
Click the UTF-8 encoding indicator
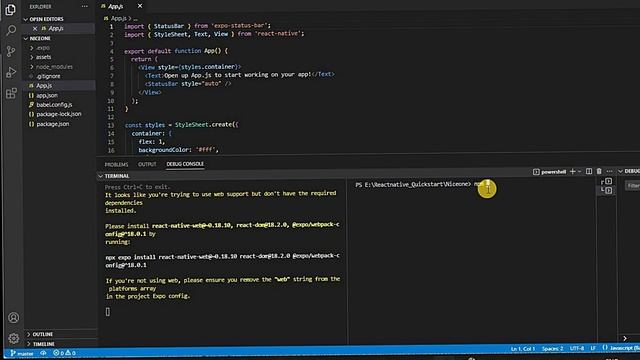pos(577,349)
